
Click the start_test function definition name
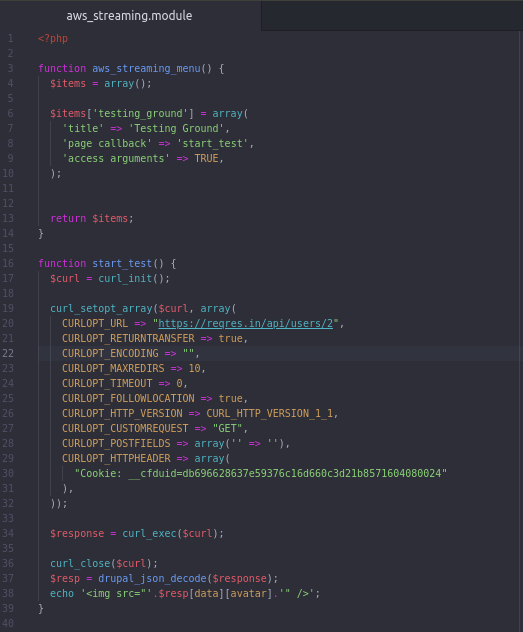pyautogui.click(x=122, y=264)
